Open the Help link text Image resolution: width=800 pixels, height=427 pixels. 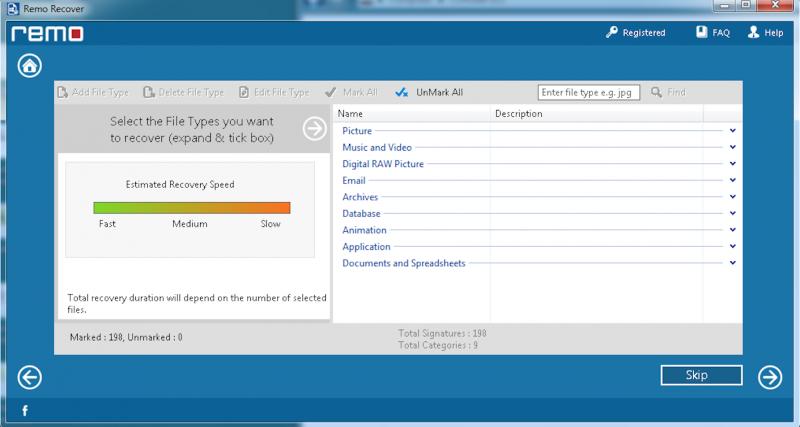[773, 33]
